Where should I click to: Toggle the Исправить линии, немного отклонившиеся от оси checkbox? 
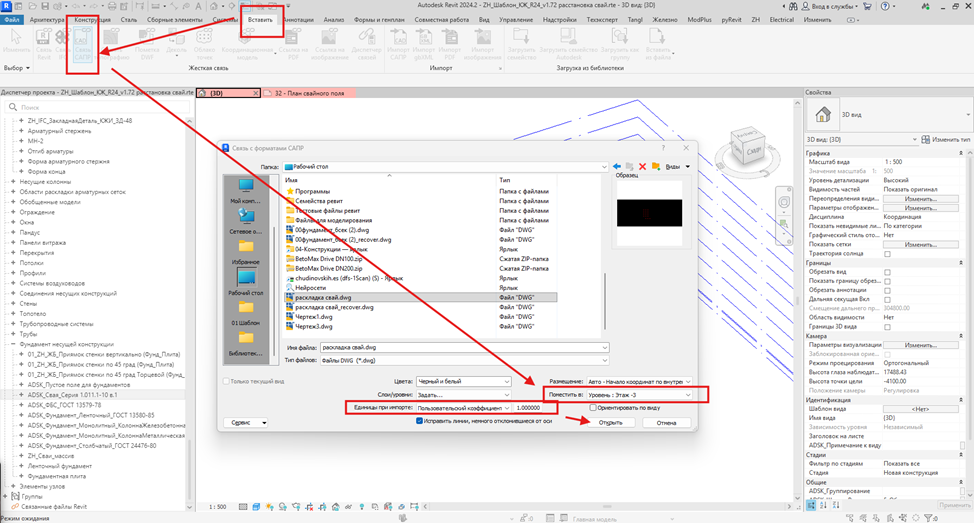pos(419,421)
